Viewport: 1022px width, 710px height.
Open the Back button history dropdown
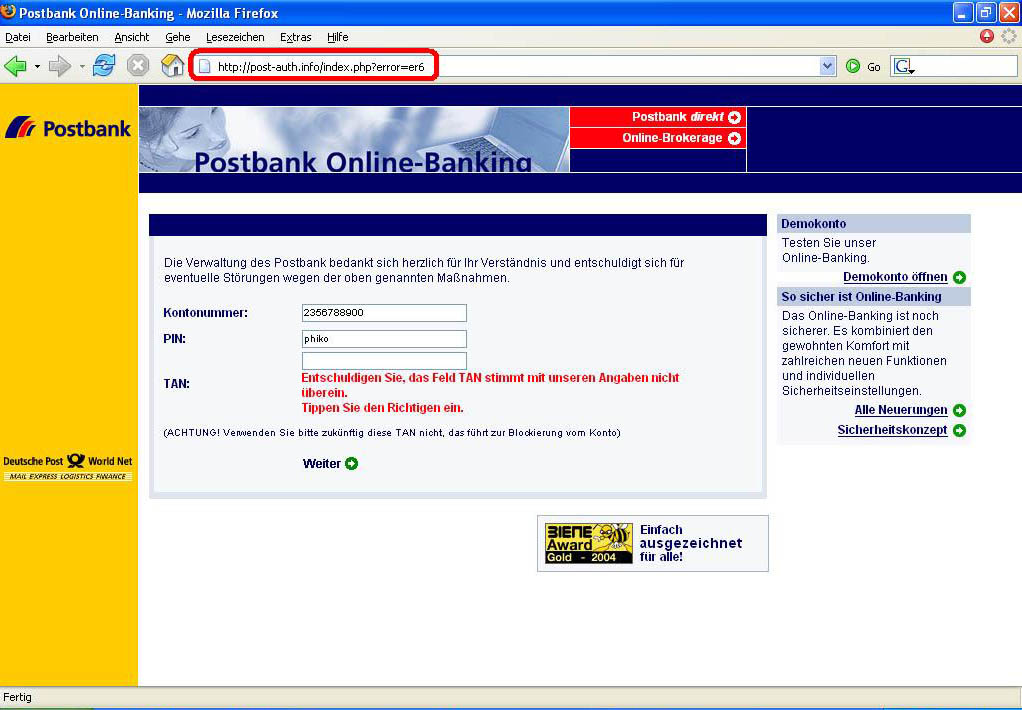[37, 67]
